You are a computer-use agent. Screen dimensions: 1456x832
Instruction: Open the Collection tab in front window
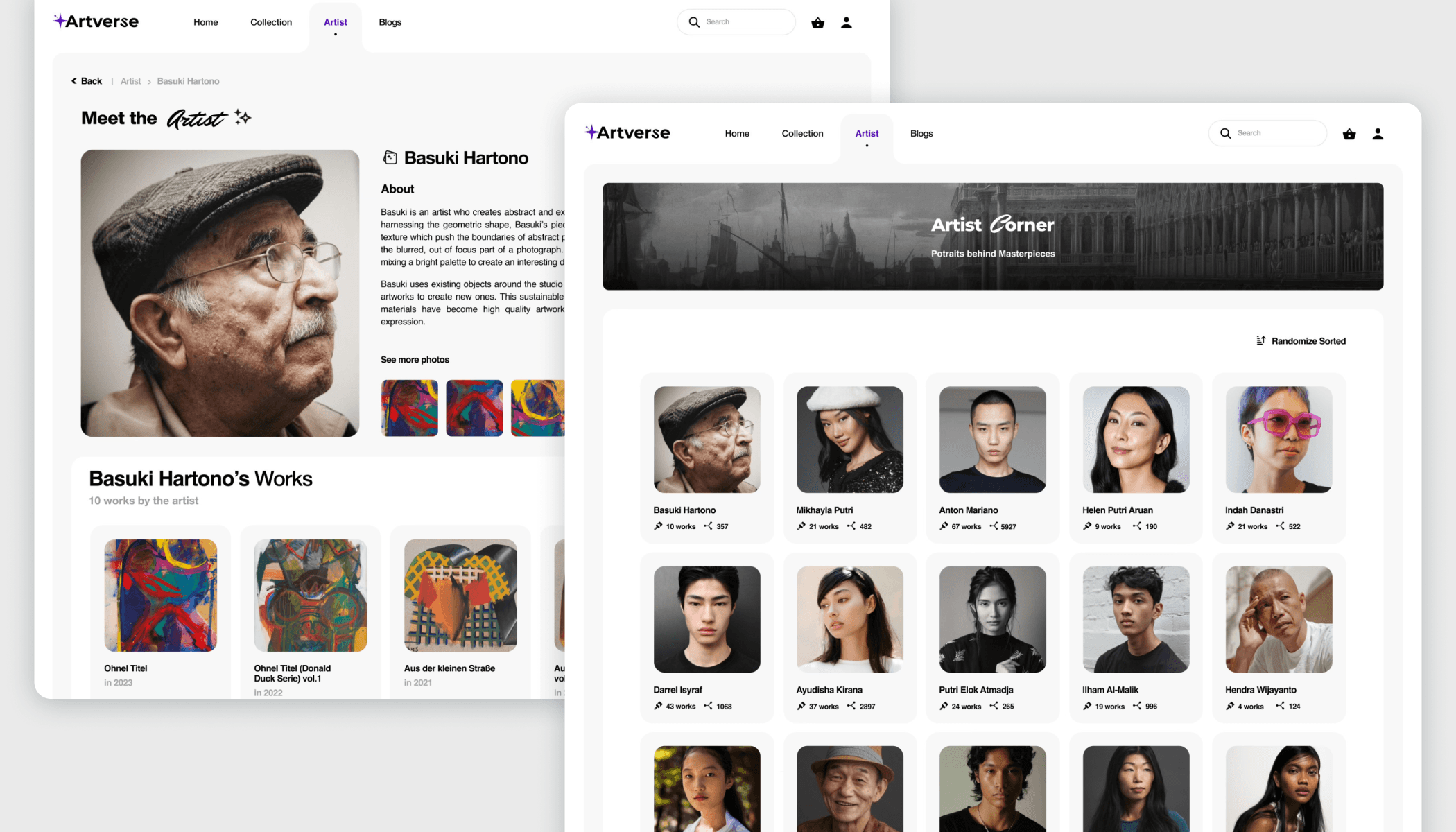pyautogui.click(x=802, y=133)
